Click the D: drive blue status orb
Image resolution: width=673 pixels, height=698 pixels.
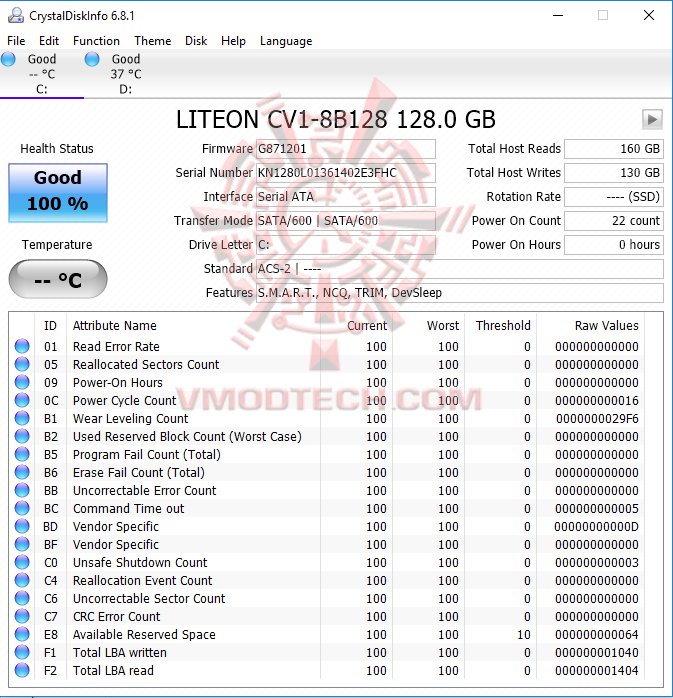pyautogui.click(x=92, y=59)
